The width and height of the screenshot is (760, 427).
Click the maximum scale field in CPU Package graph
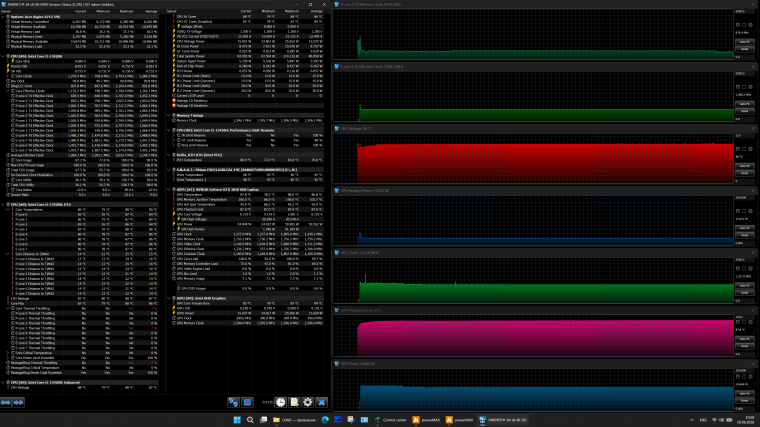(x=744, y=135)
